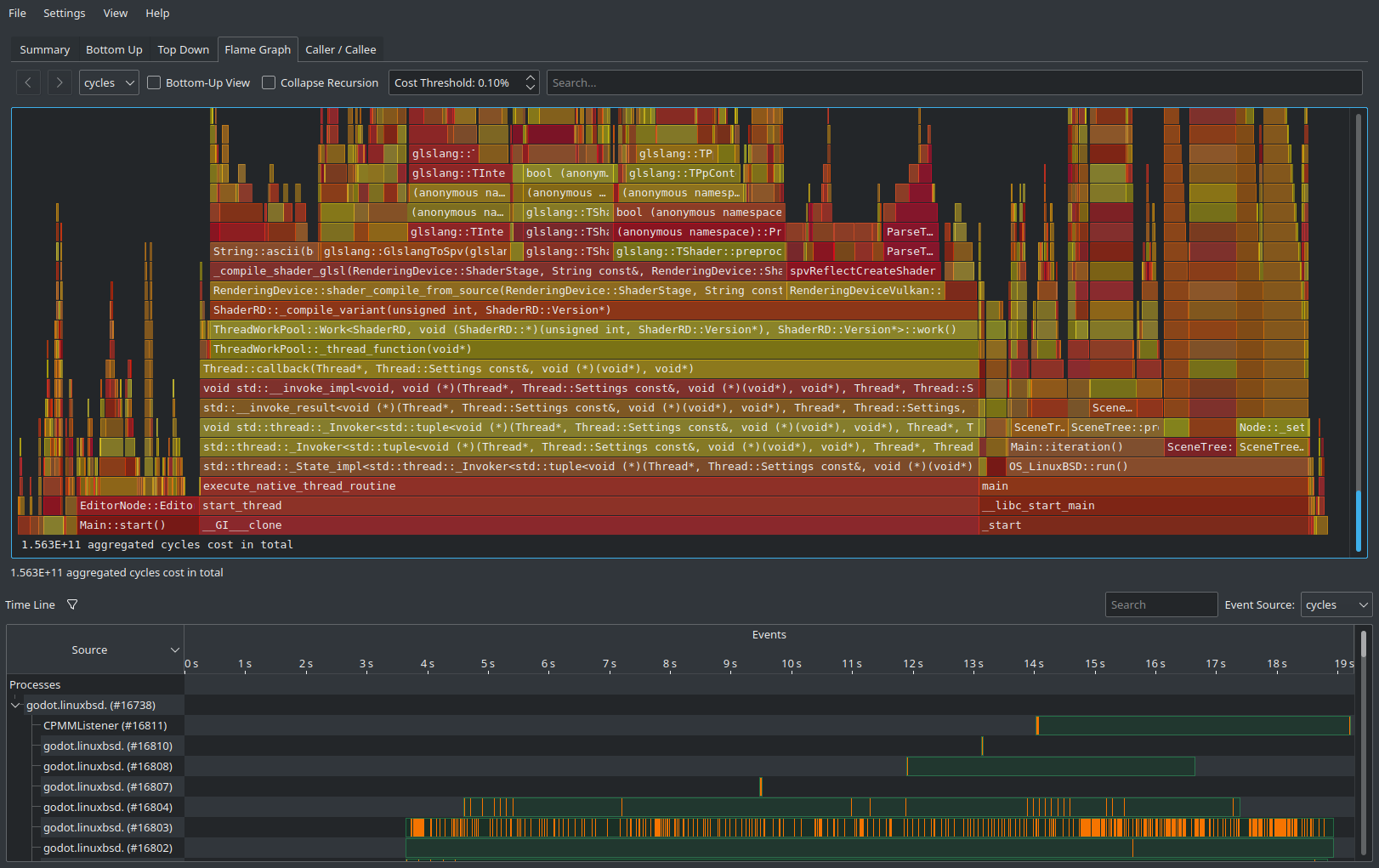Open the Source column header dropdown

click(174, 649)
